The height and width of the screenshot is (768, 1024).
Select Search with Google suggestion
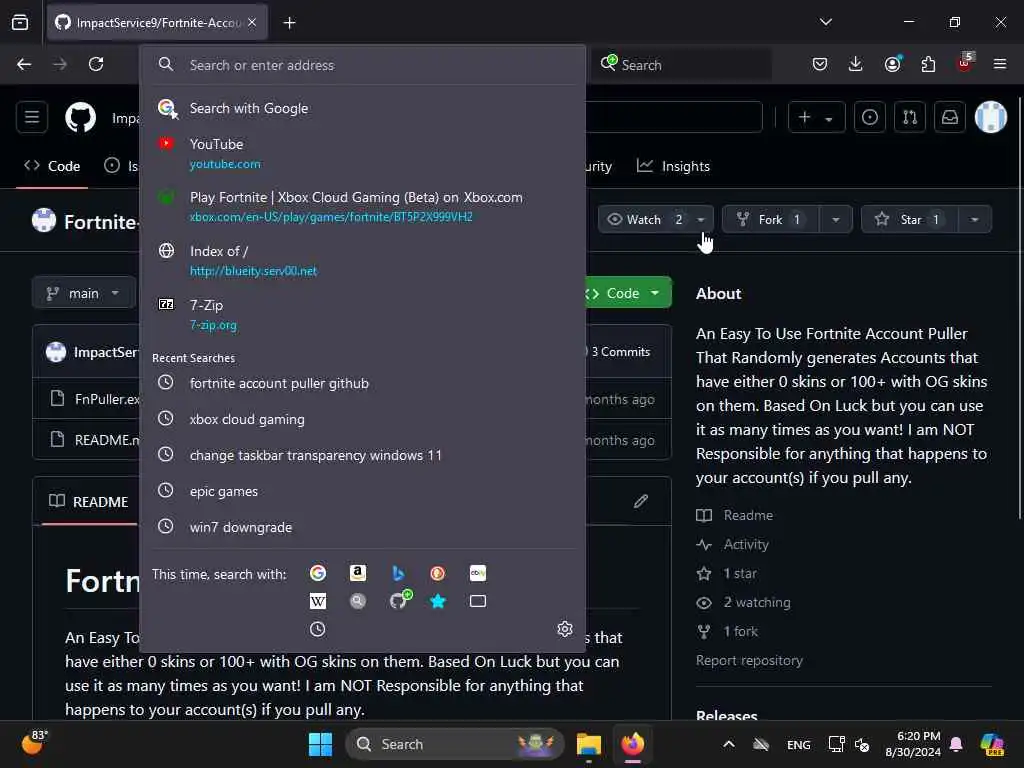(363, 108)
